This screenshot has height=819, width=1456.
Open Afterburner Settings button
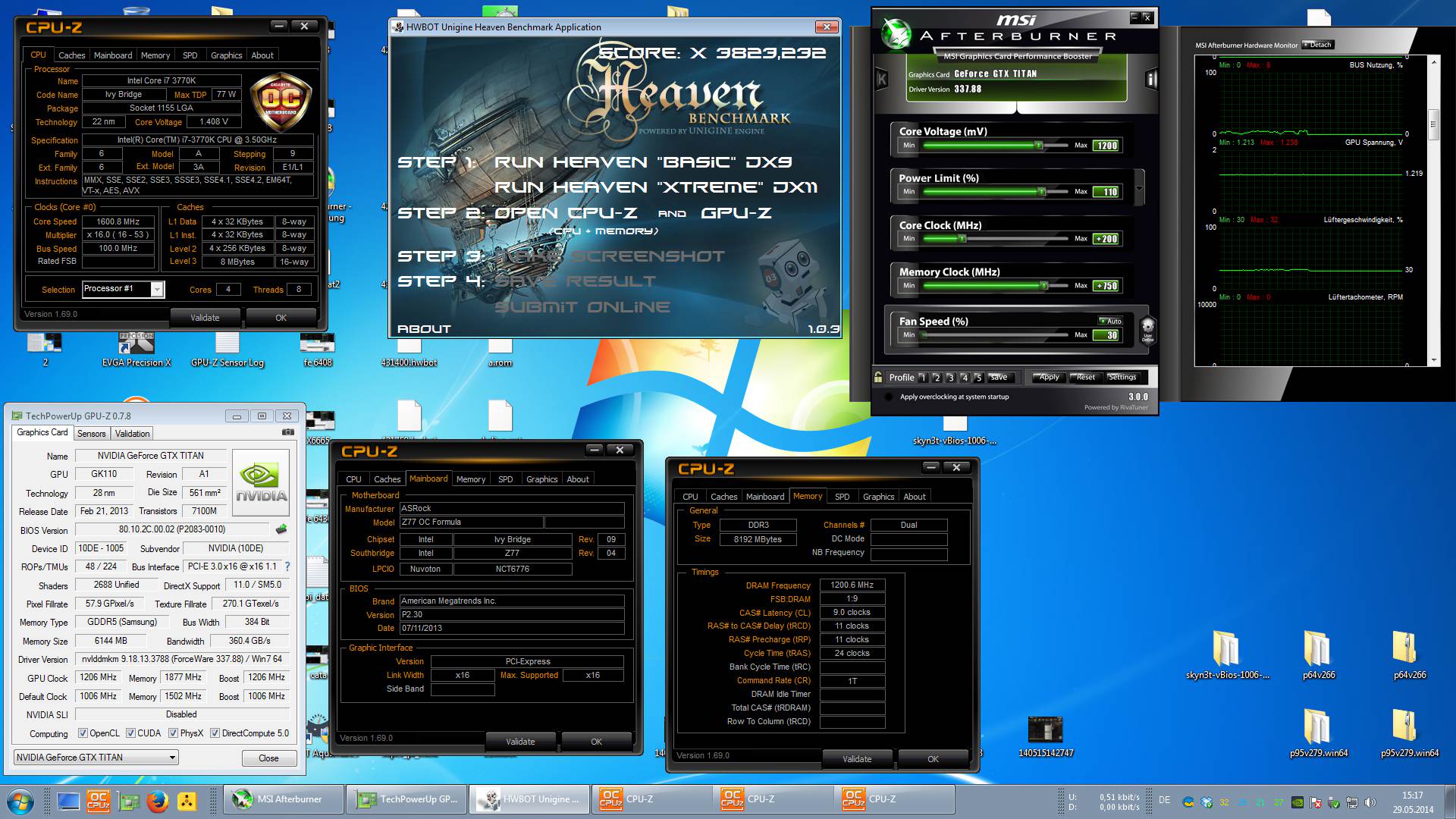tap(1122, 377)
